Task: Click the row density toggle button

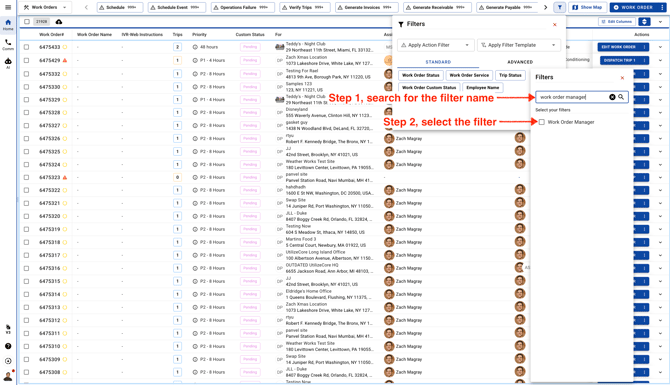Action: point(644,22)
